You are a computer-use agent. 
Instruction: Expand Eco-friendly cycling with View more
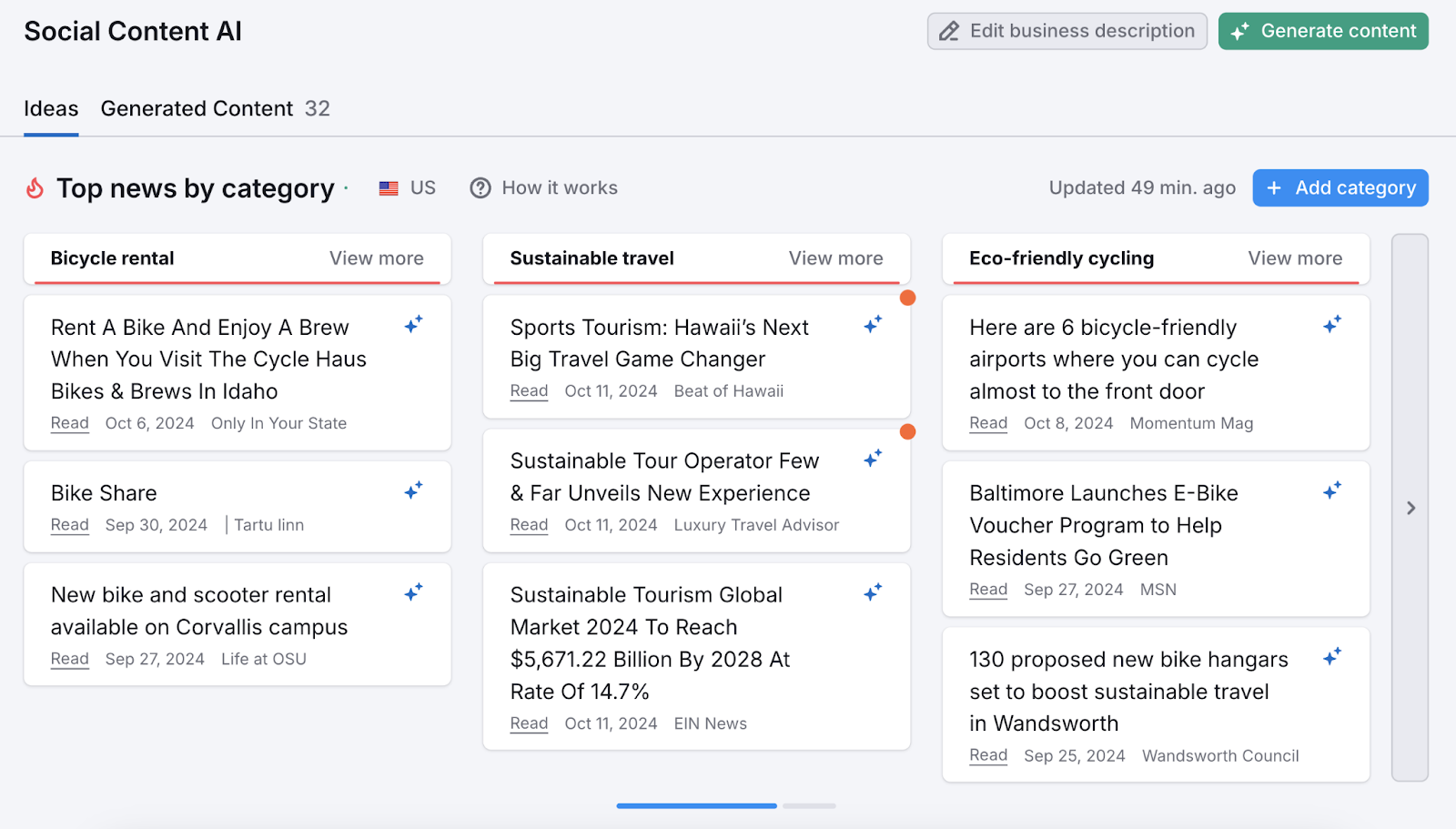[1295, 258]
